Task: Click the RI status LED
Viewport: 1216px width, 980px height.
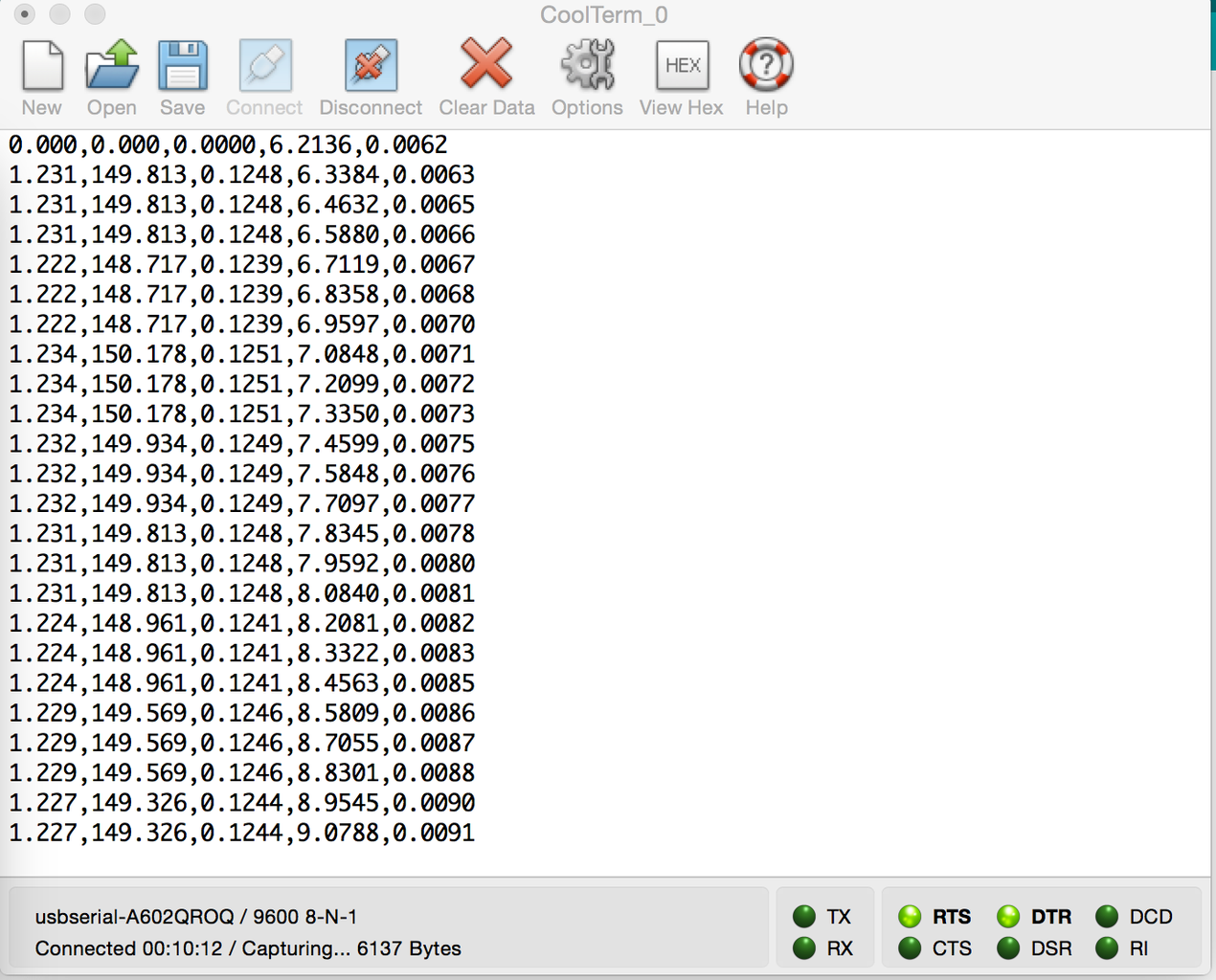Action: (1107, 948)
